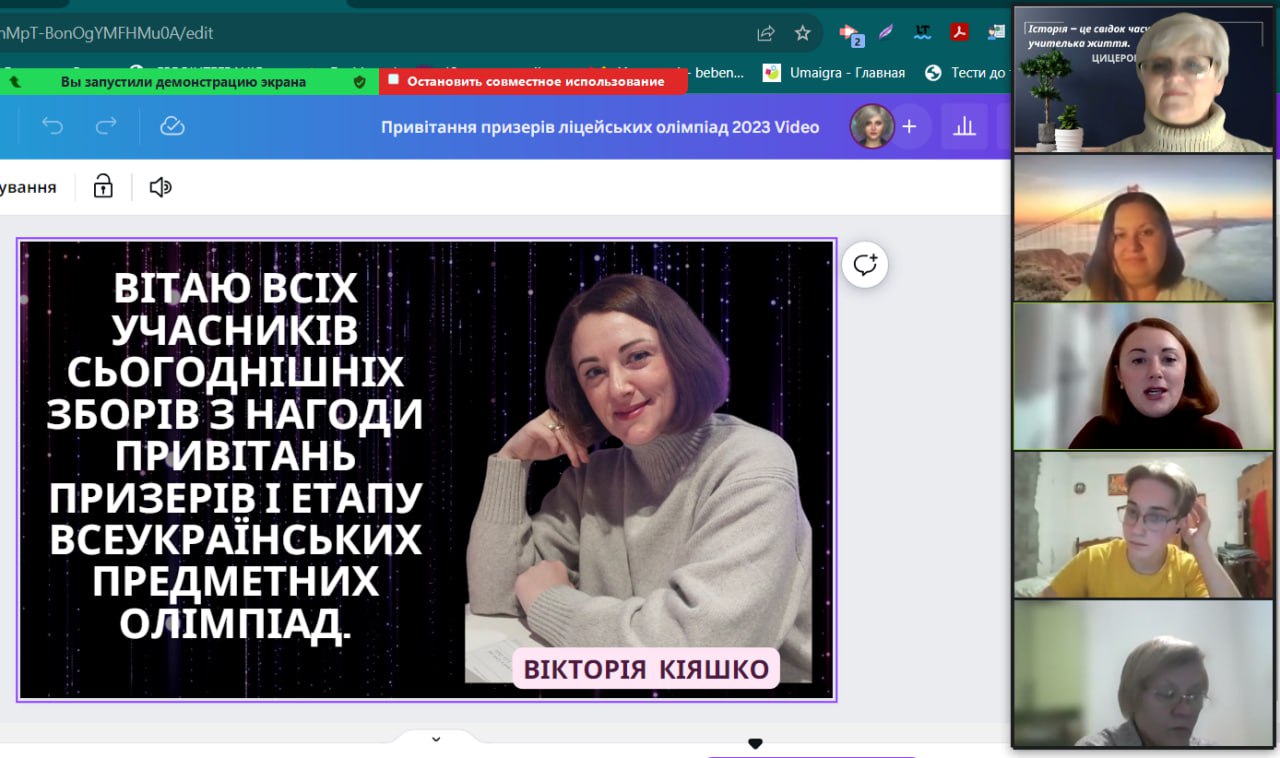Click the design title 'Привітання призерів ліцейських олімпіад'
The image size is (1280, 758).
click(x=599, y=127)
